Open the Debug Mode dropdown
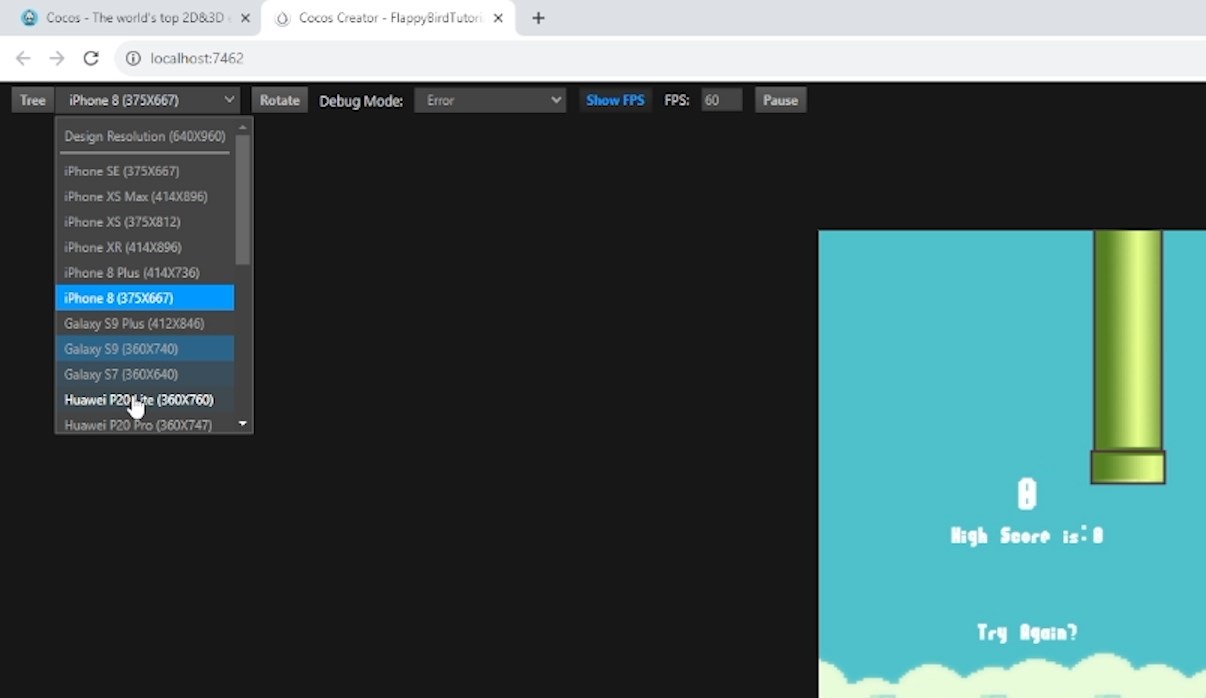This screenshot has height=698, width=1206. (x=490, y=100)
